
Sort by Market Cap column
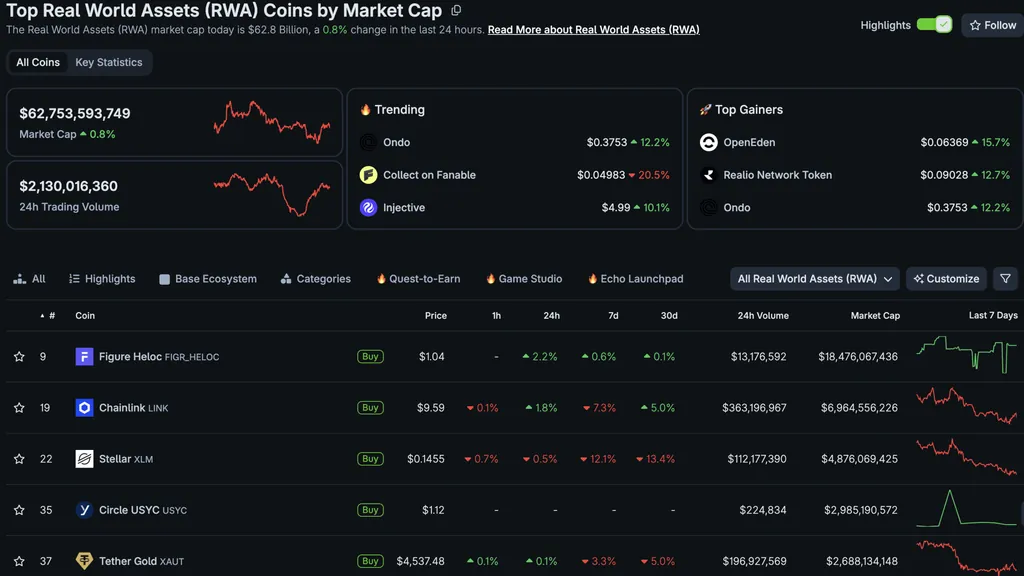coord(875,315)
